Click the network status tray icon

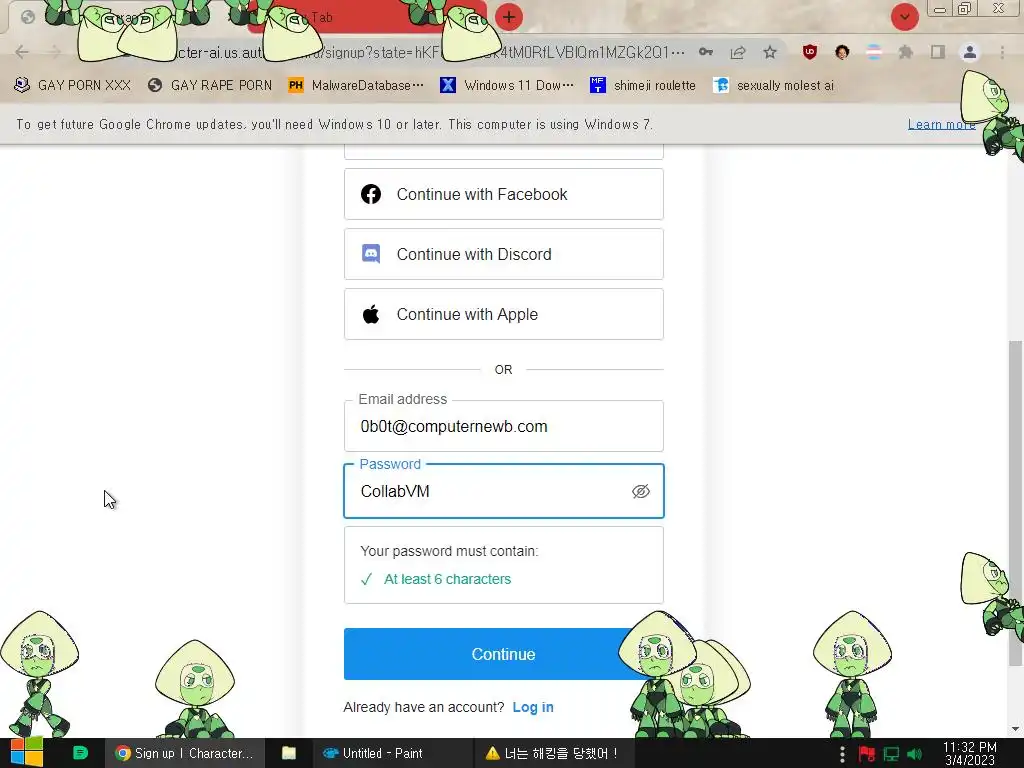coord(891,754)
